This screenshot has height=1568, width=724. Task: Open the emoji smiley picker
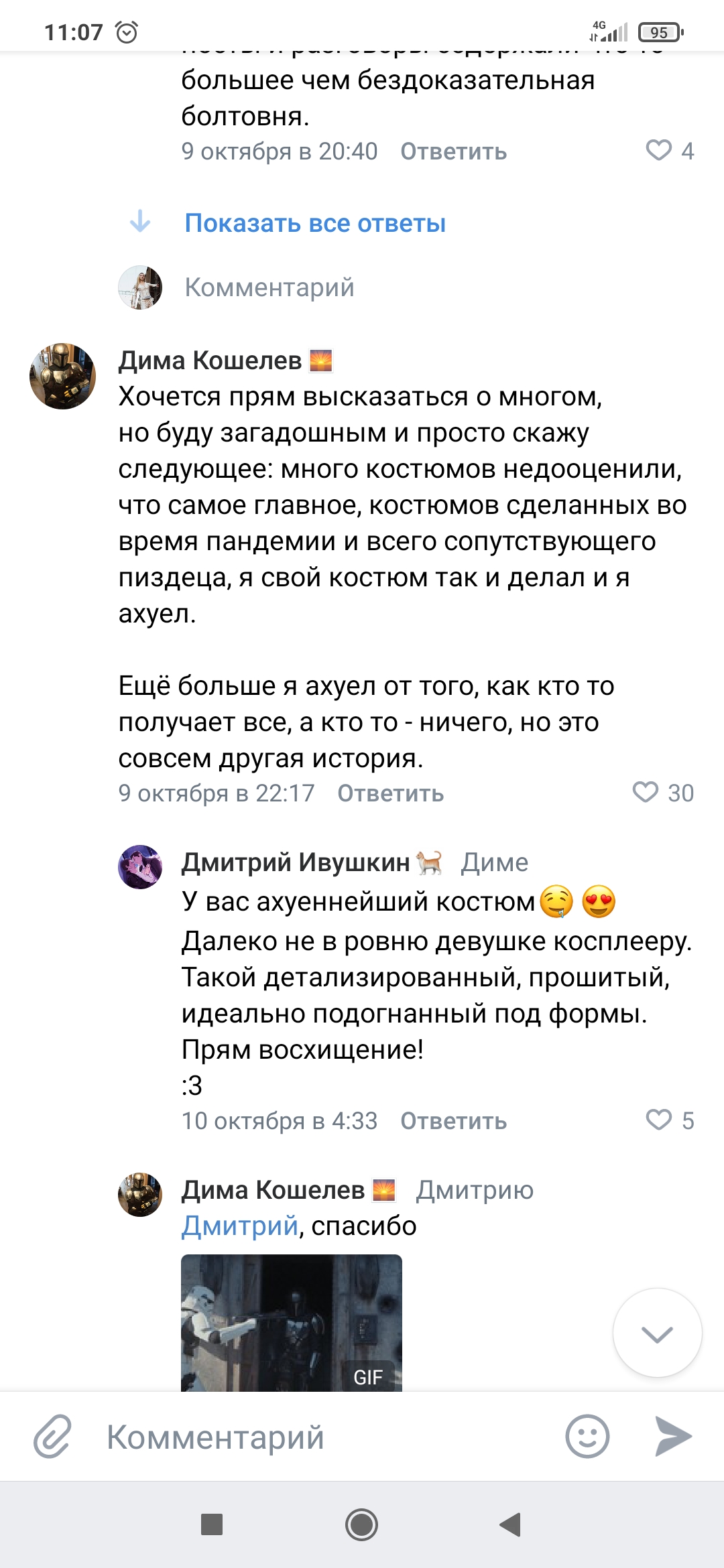587,1437
